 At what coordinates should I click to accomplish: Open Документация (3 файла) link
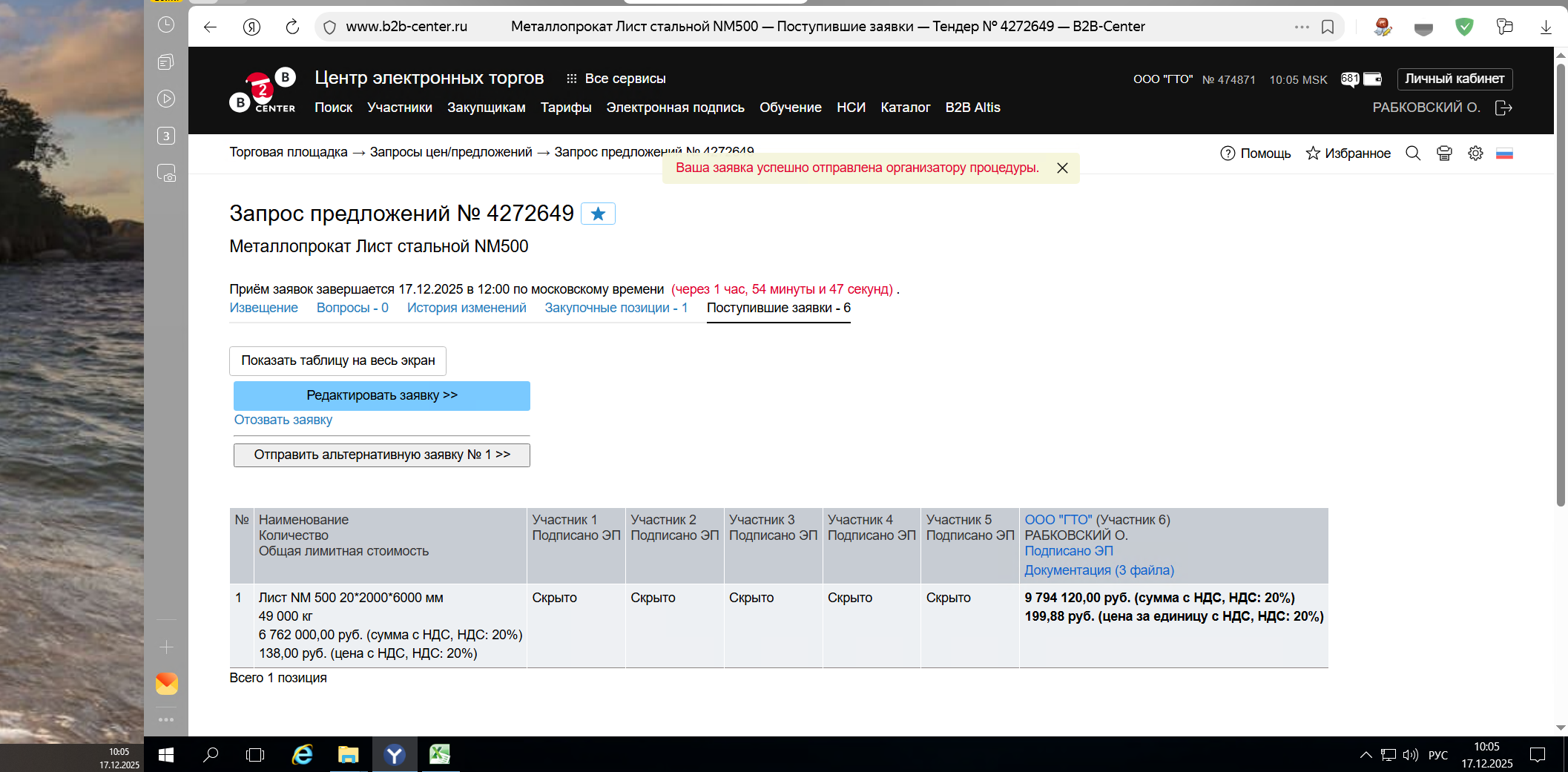click(1099, 570)
